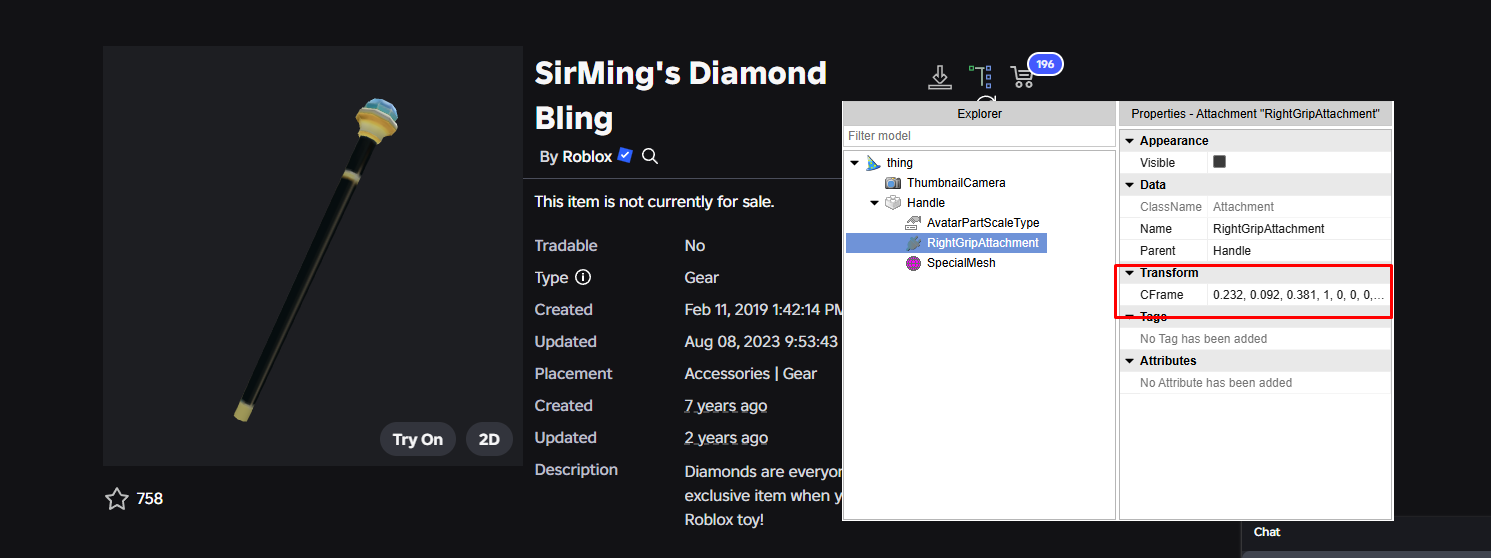Viewport: 1491px width, 558px height.
Task: Click the favorite star icon
Action: [117, 498]
